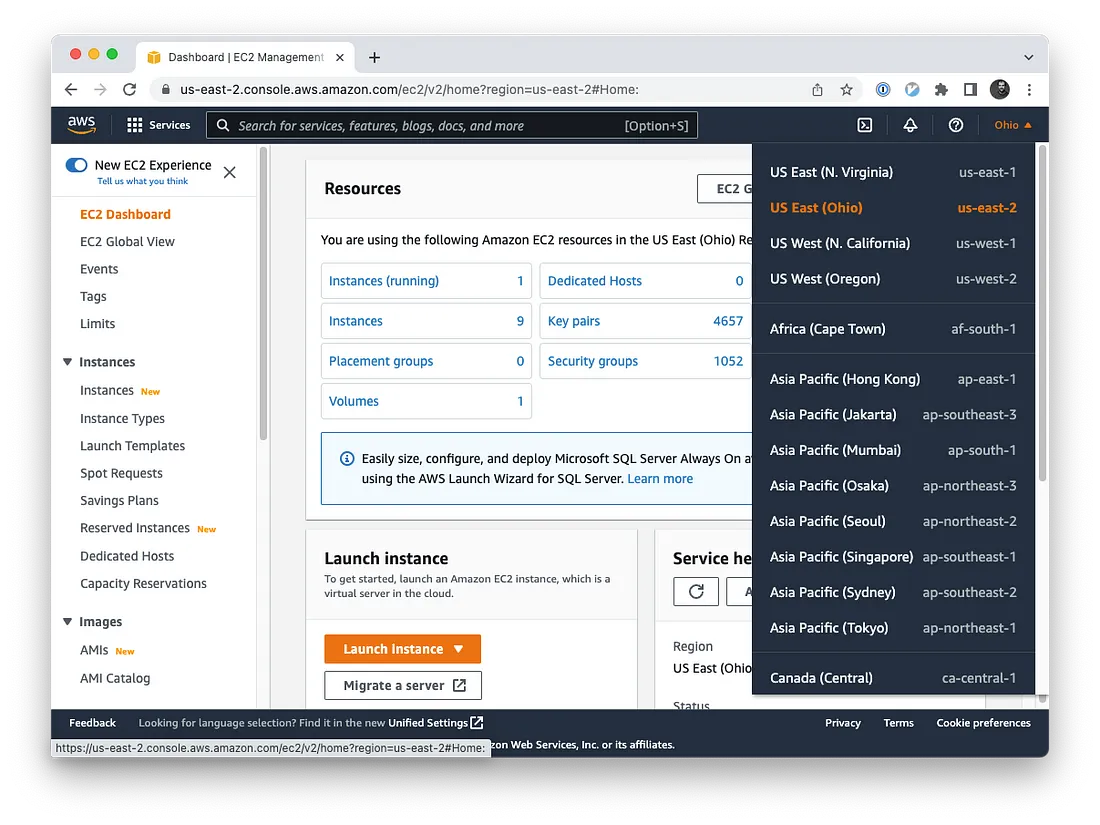
Task: Select Asia Pacific (Seoul) region
Action: (x=893, y=521)
